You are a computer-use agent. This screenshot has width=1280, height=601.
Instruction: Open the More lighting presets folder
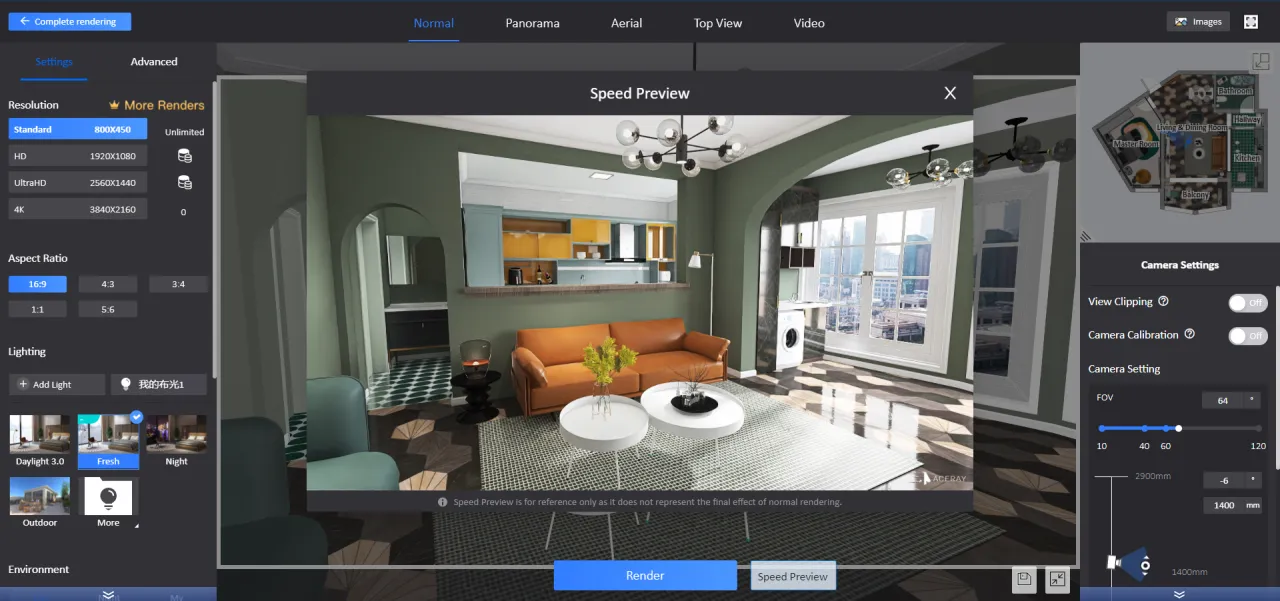pos(108,497)
